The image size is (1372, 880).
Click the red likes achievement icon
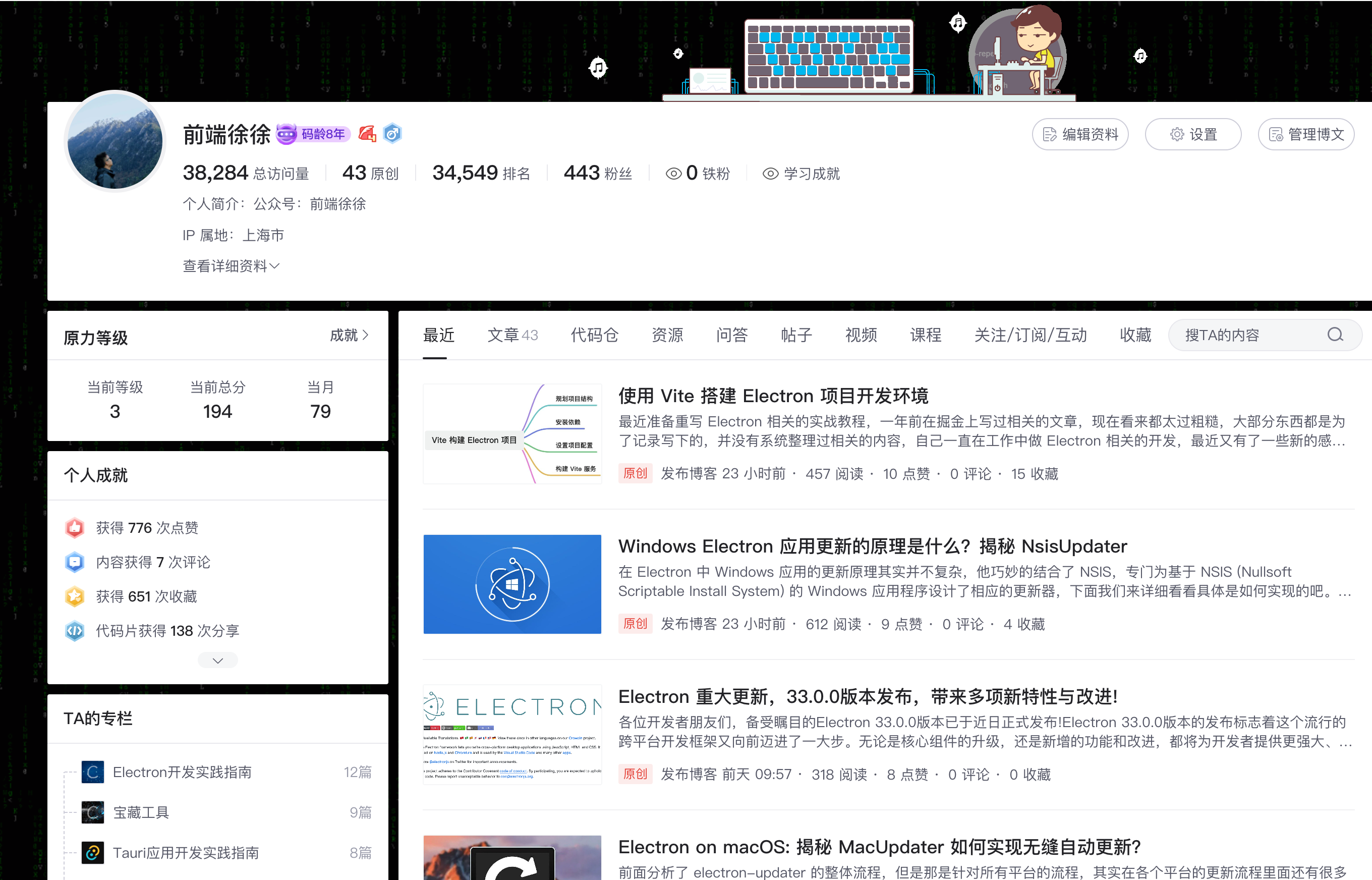75,528
